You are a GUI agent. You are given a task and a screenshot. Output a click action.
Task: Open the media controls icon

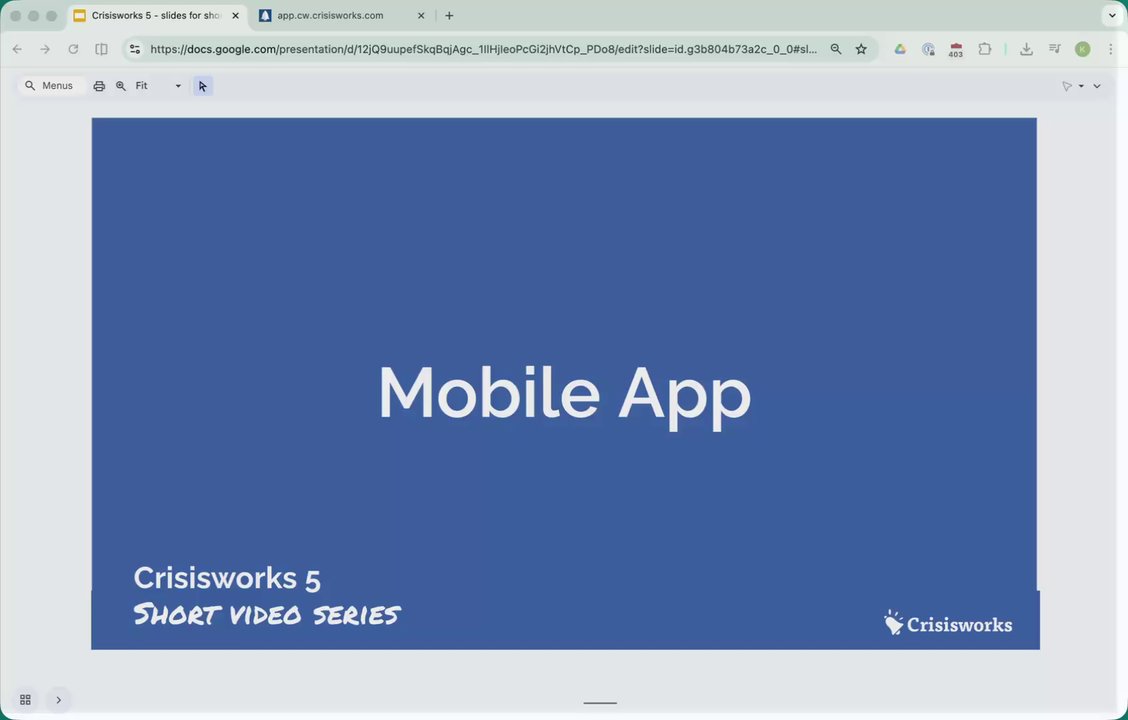pos(1055,49)
